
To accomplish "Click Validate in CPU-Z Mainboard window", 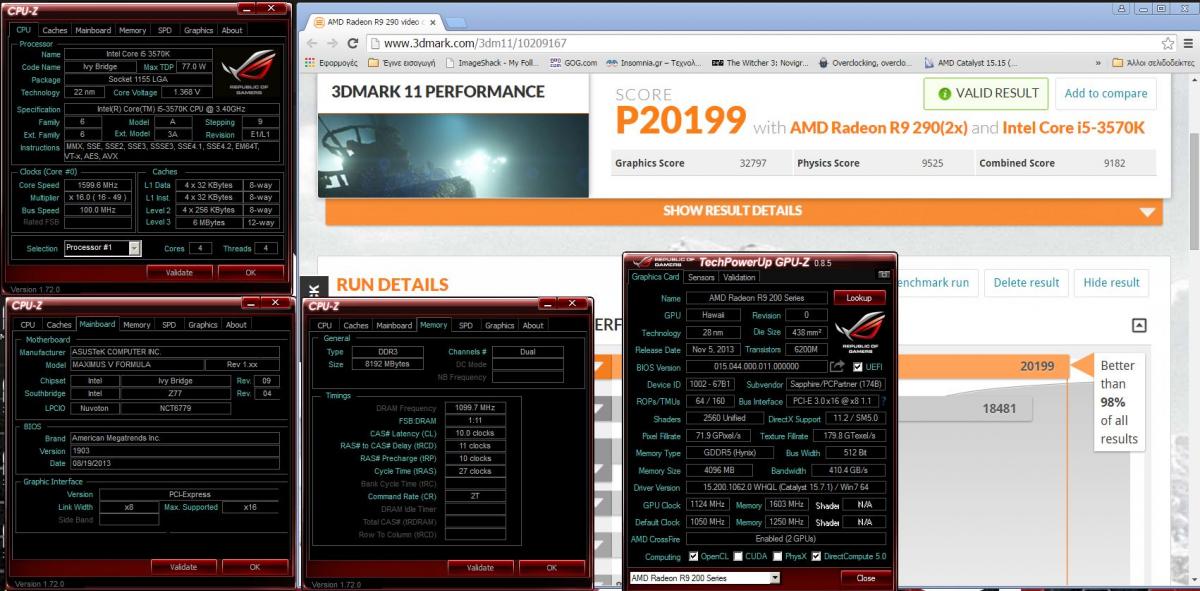I will pyautogui.click(x=184, y=567).
